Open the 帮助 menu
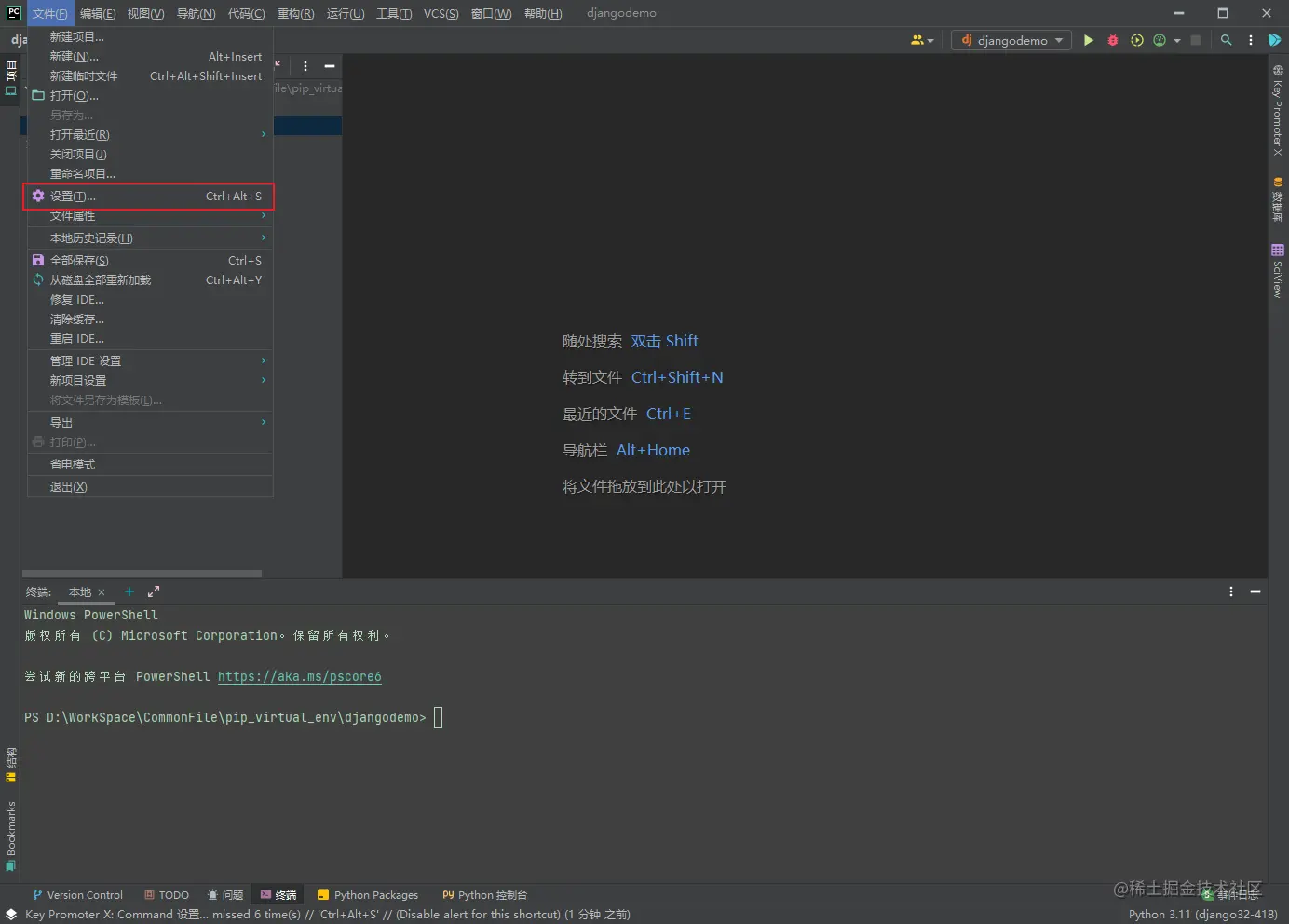The height and width of the screenshot is (924, 1289). (x=543, y=14)
